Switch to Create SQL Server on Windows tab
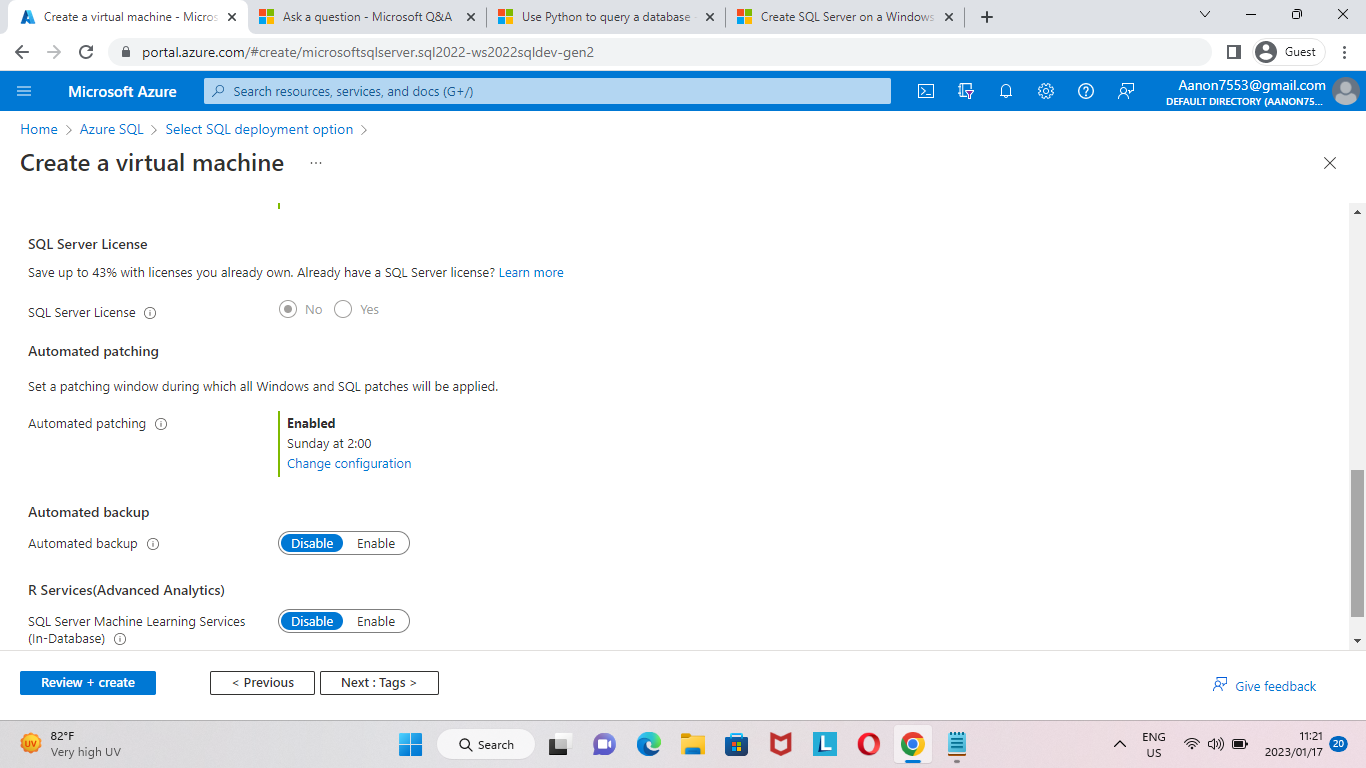Screen dimensions: 1366x768 [846, 17]
